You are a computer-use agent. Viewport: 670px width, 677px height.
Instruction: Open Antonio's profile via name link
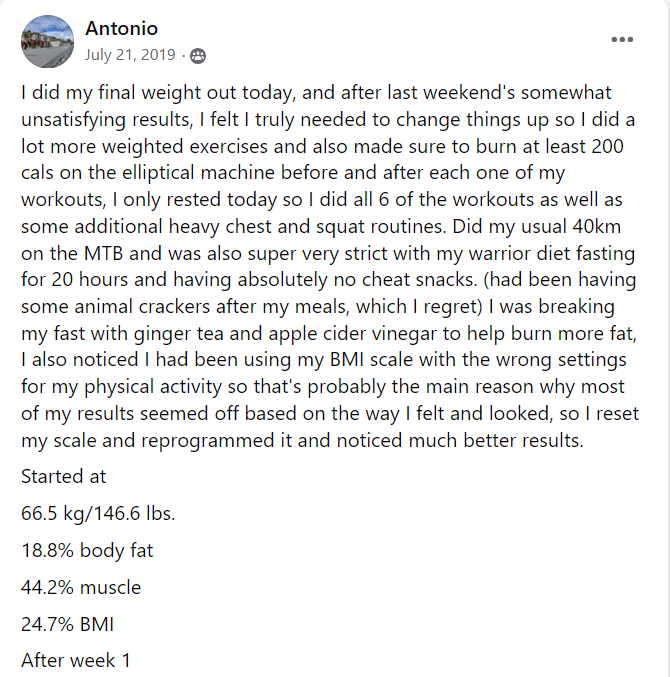pyautogui.click(x=122, y=29)
